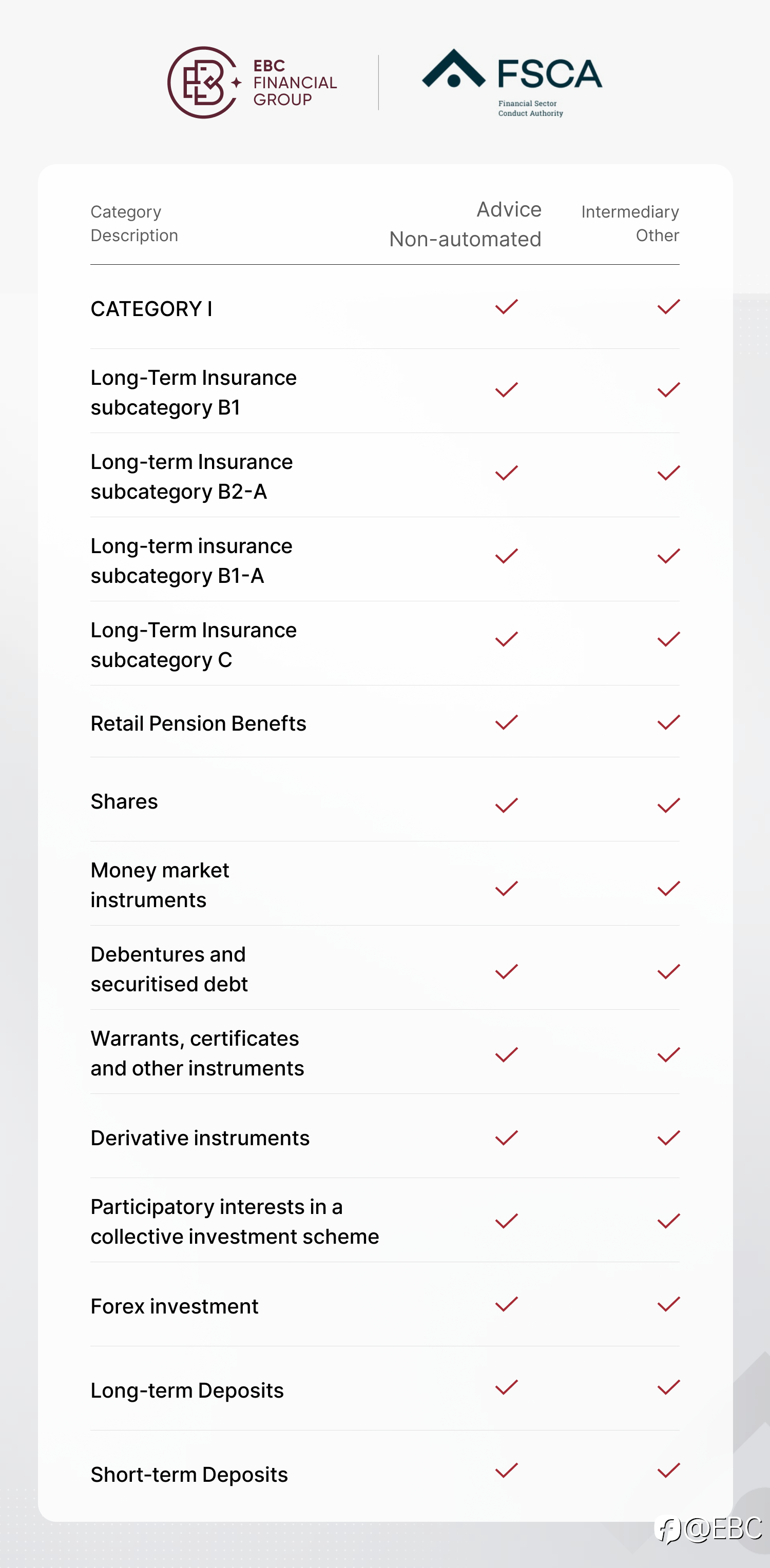The image size is (770, 1568).
Task: Click the Advice checkmark for Forex investment
Action: [x=506, y=1304]
